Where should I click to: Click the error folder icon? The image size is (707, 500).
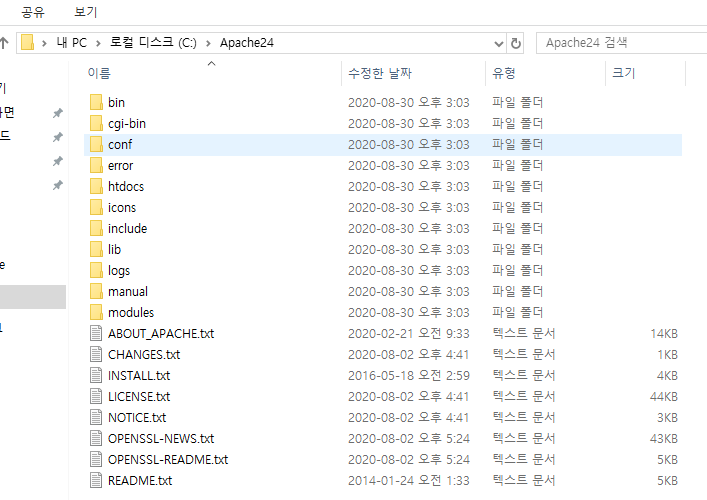pyautogui.click(x=96, y=165)
